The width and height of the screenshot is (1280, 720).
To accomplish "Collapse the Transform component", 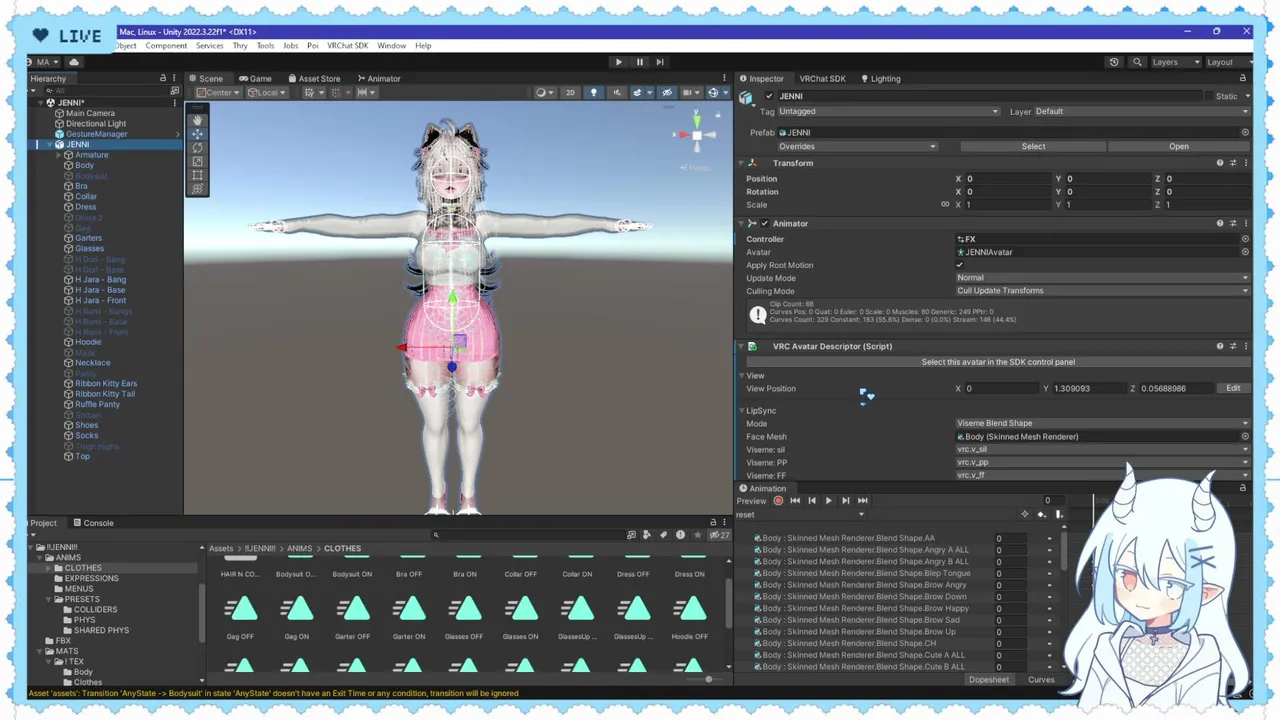I will pyautogui.click(x=741, y=163).
